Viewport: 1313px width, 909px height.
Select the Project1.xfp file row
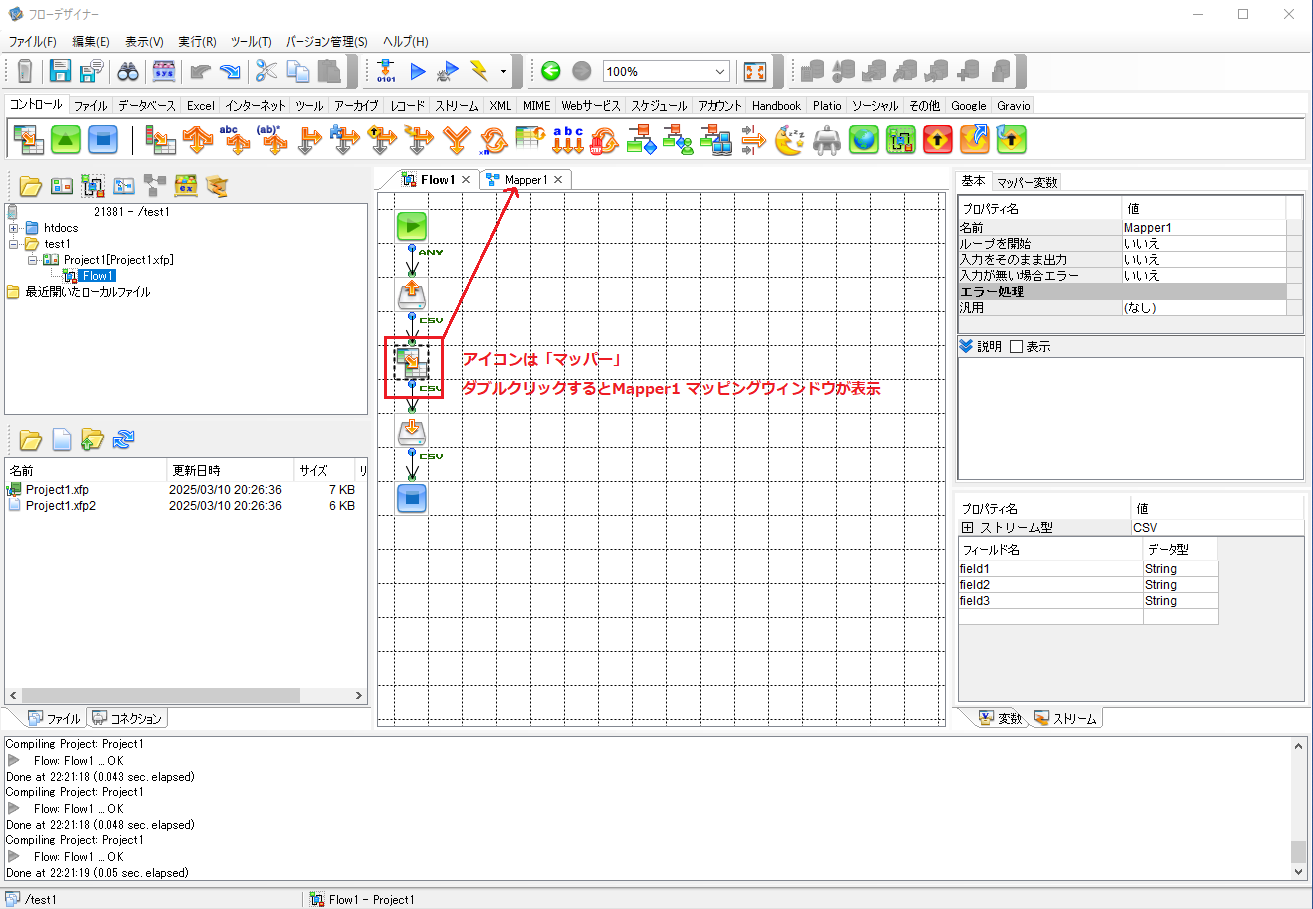click(185, 490)
